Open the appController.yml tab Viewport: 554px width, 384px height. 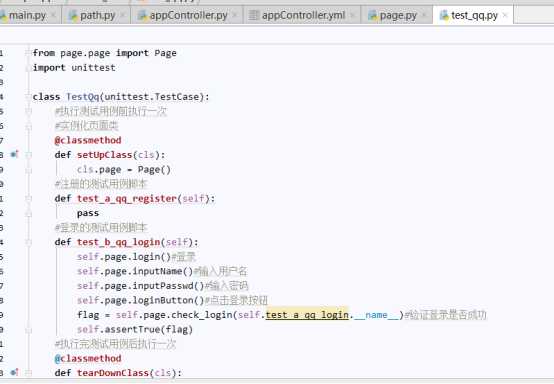pos(303,15)
